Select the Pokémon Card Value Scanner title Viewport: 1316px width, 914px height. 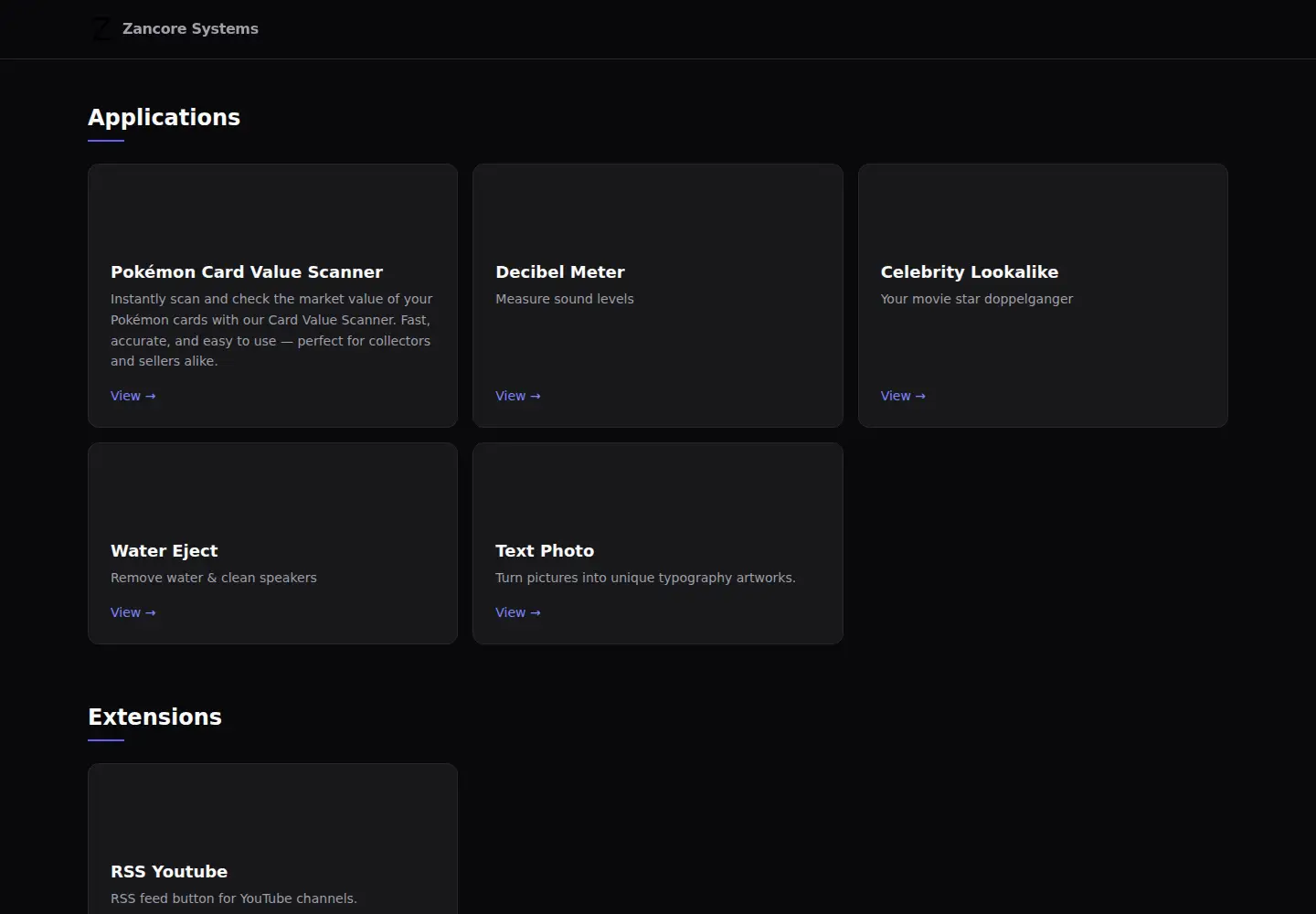[x=247, y=271]
